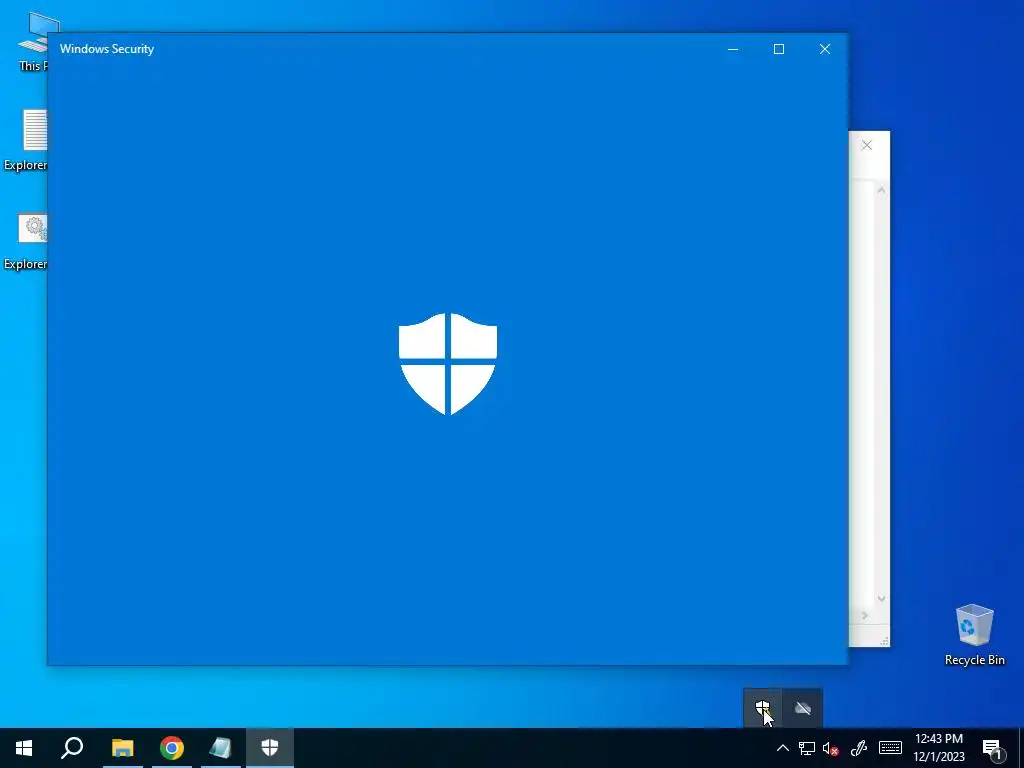Open the 12:43 PM clock and date
The width and height of the screenshot is (1024, 768).
939,748
